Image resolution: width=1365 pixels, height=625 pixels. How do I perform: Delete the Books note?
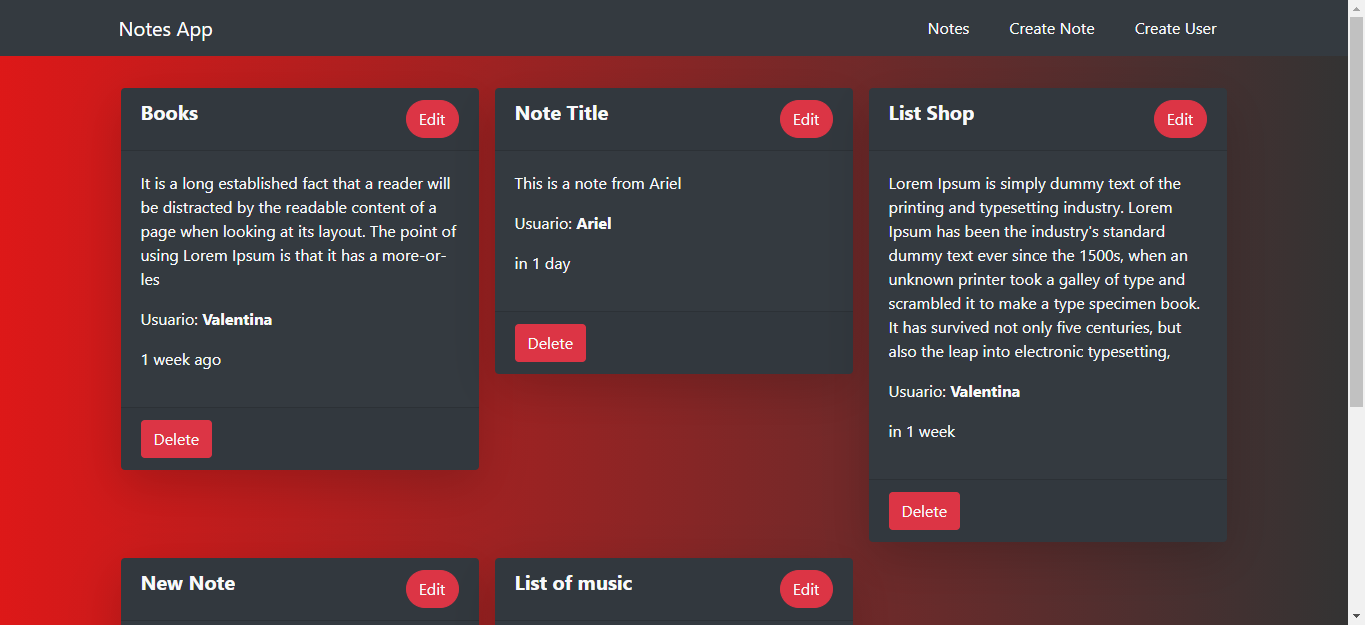click(x=176, y=439)
